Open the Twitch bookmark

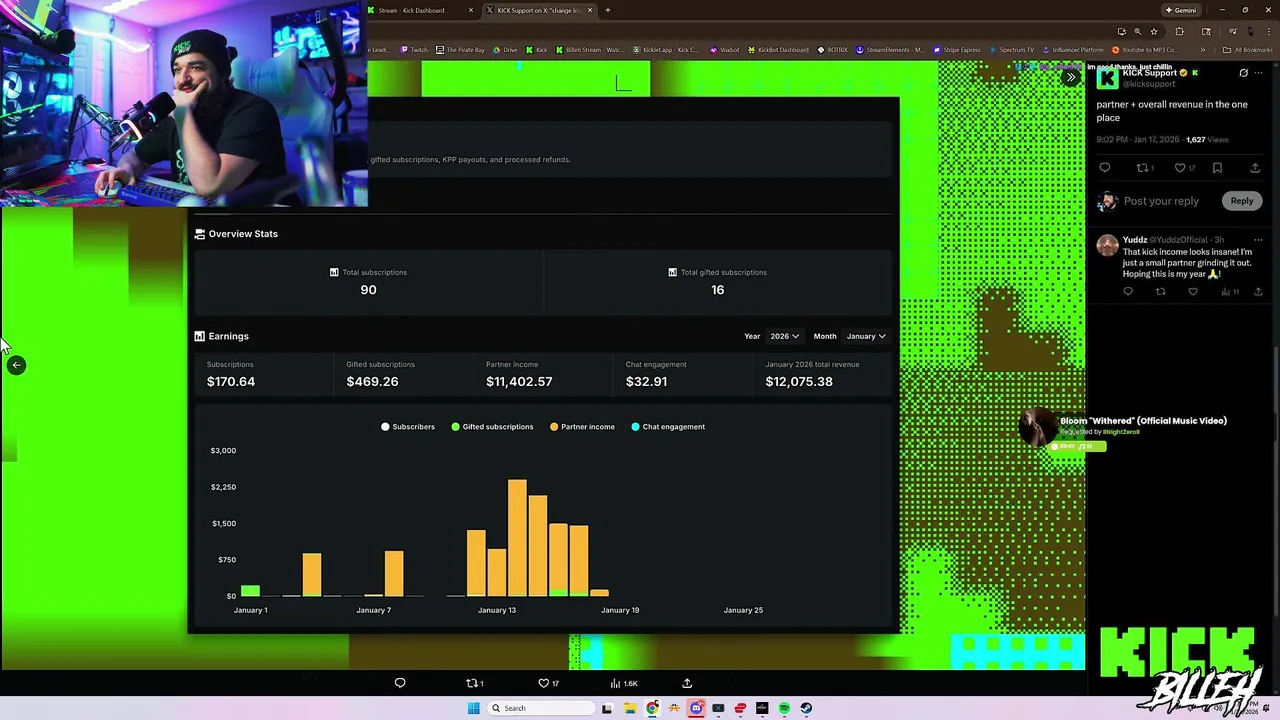click(x=414, y=50)
